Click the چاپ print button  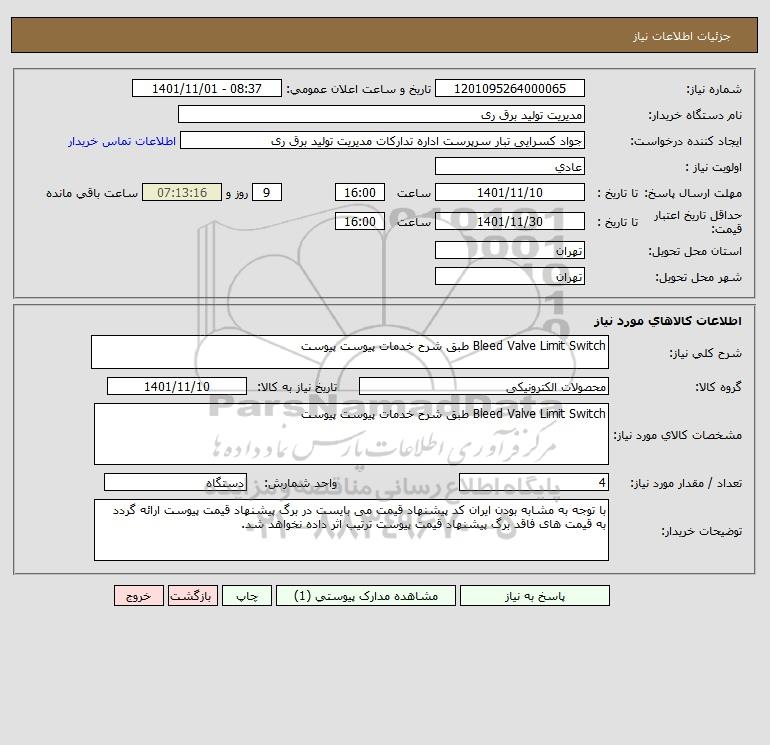247,596
